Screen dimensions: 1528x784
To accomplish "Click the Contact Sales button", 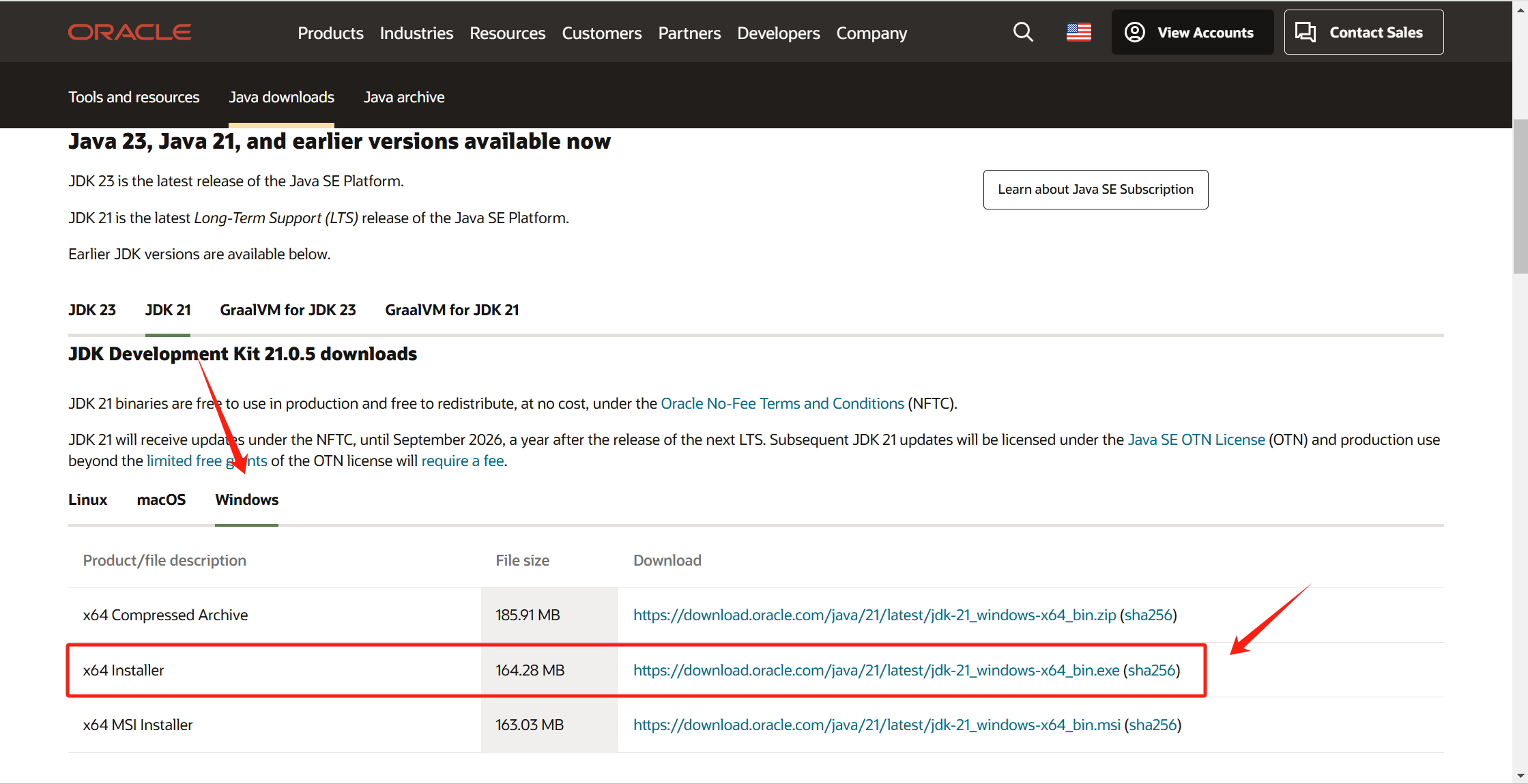I will (1363, 32).
